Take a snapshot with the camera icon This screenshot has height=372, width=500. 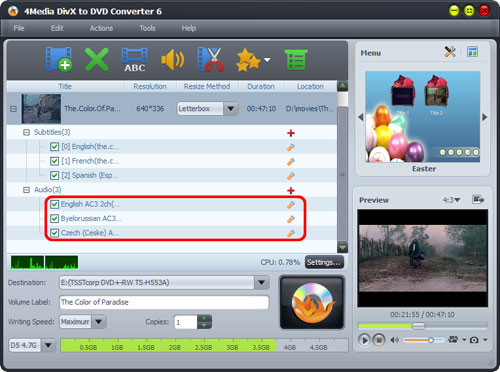click(x=474, y=340)
